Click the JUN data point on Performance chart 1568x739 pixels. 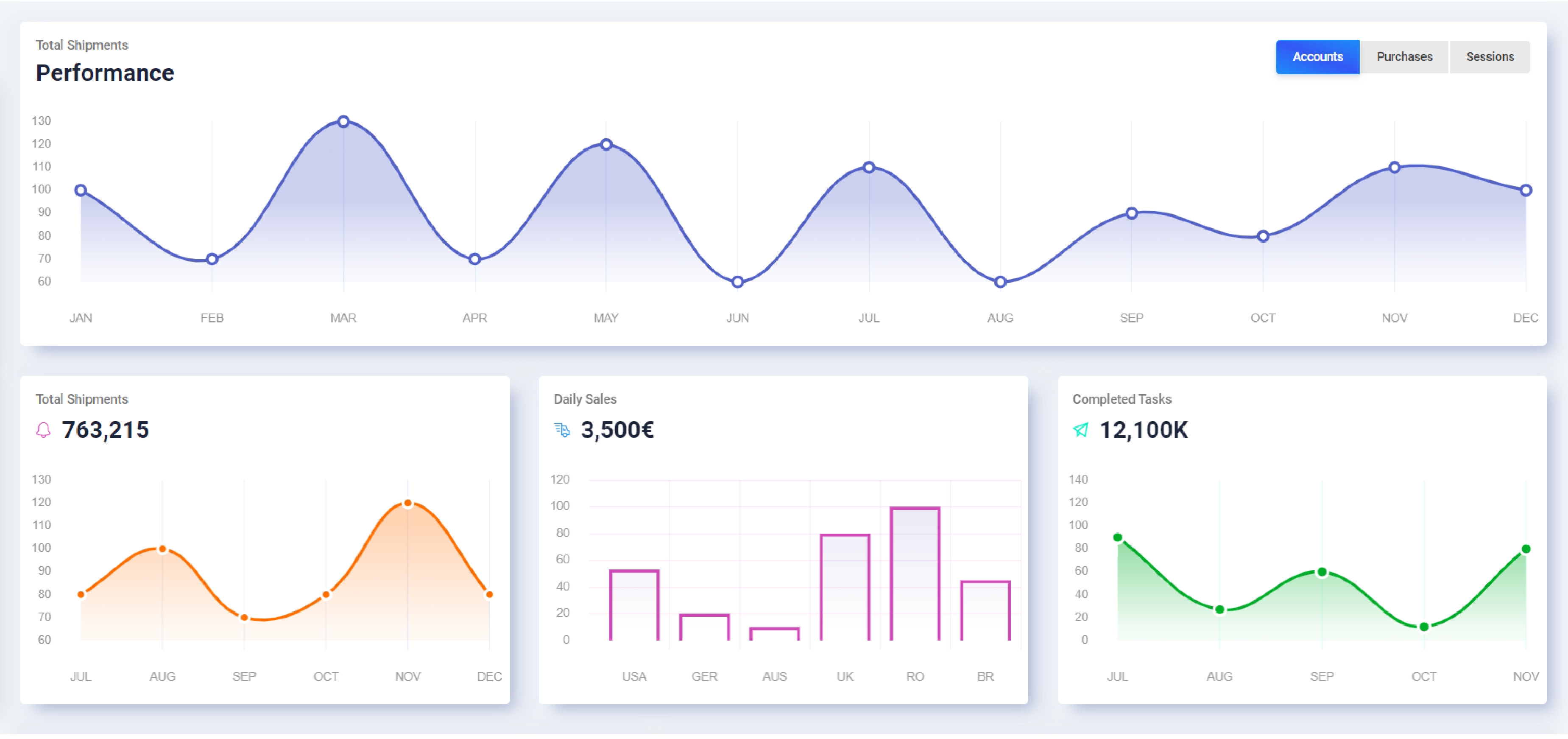click(x=737, y=282)
